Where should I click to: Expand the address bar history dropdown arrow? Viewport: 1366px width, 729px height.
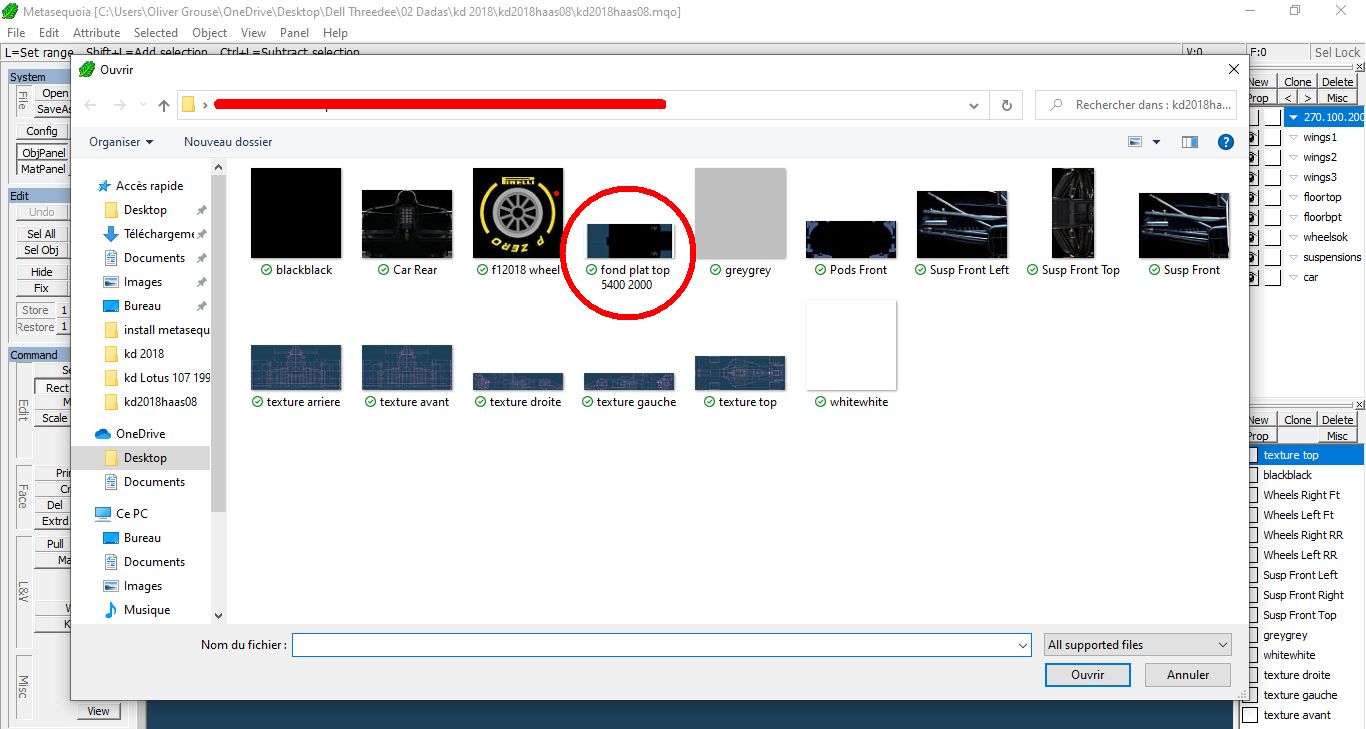pyautogui.click(x=974, y=105)
